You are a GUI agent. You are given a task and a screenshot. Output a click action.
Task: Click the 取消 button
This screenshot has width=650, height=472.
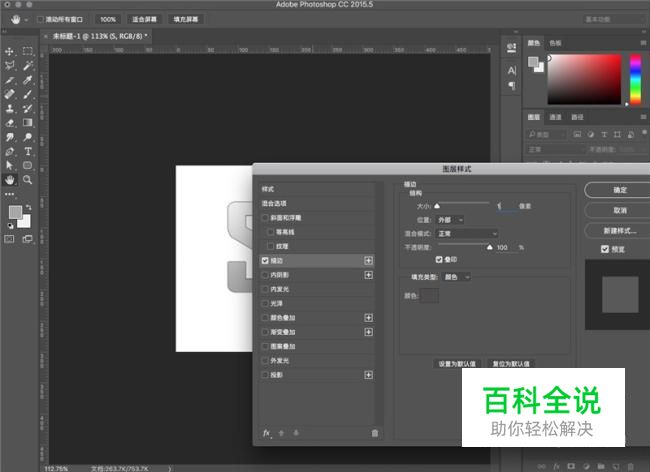(619, 211)
